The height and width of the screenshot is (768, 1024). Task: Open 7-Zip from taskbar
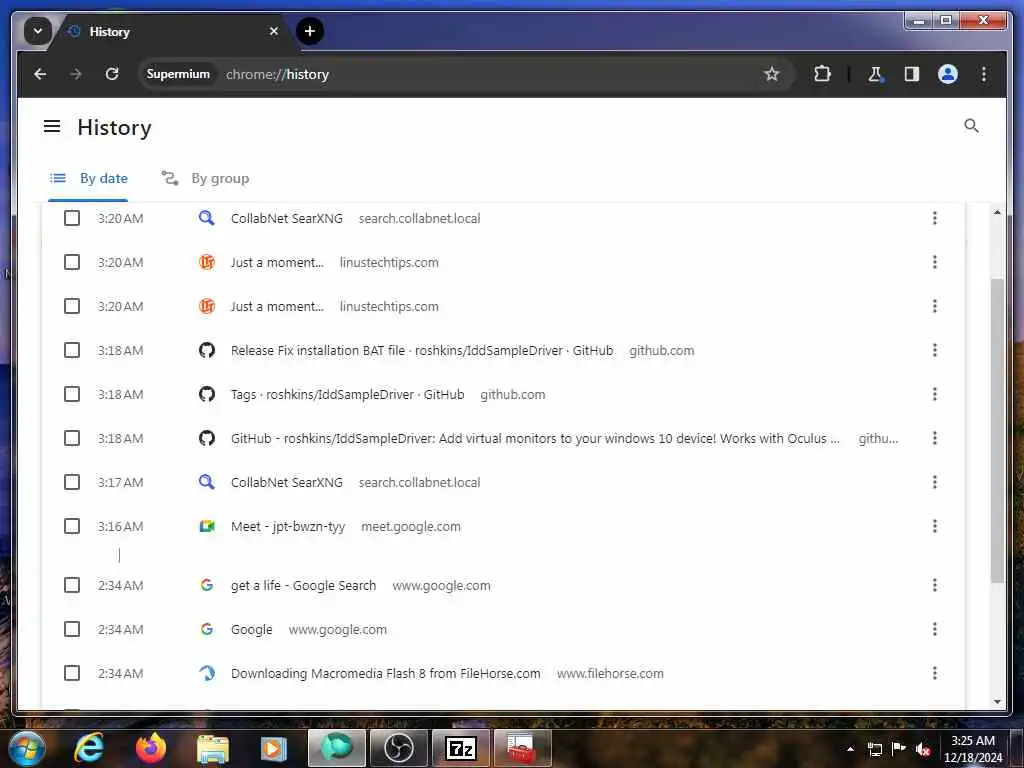pos(461,748)
